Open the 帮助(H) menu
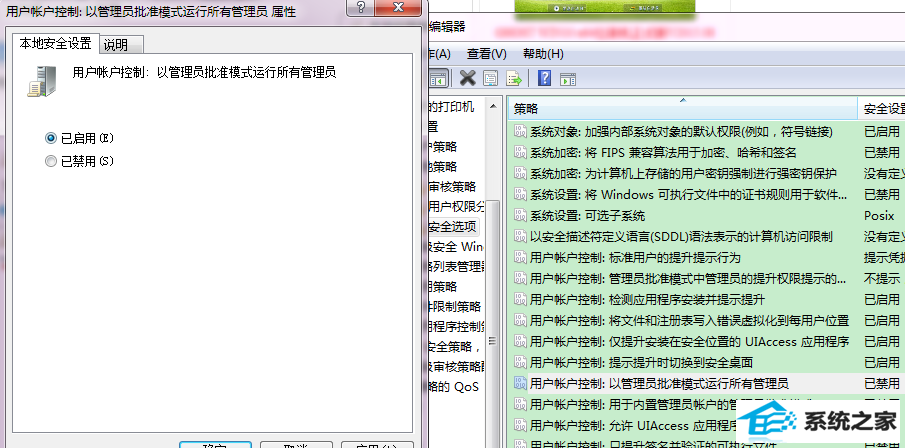 point(543,53)
